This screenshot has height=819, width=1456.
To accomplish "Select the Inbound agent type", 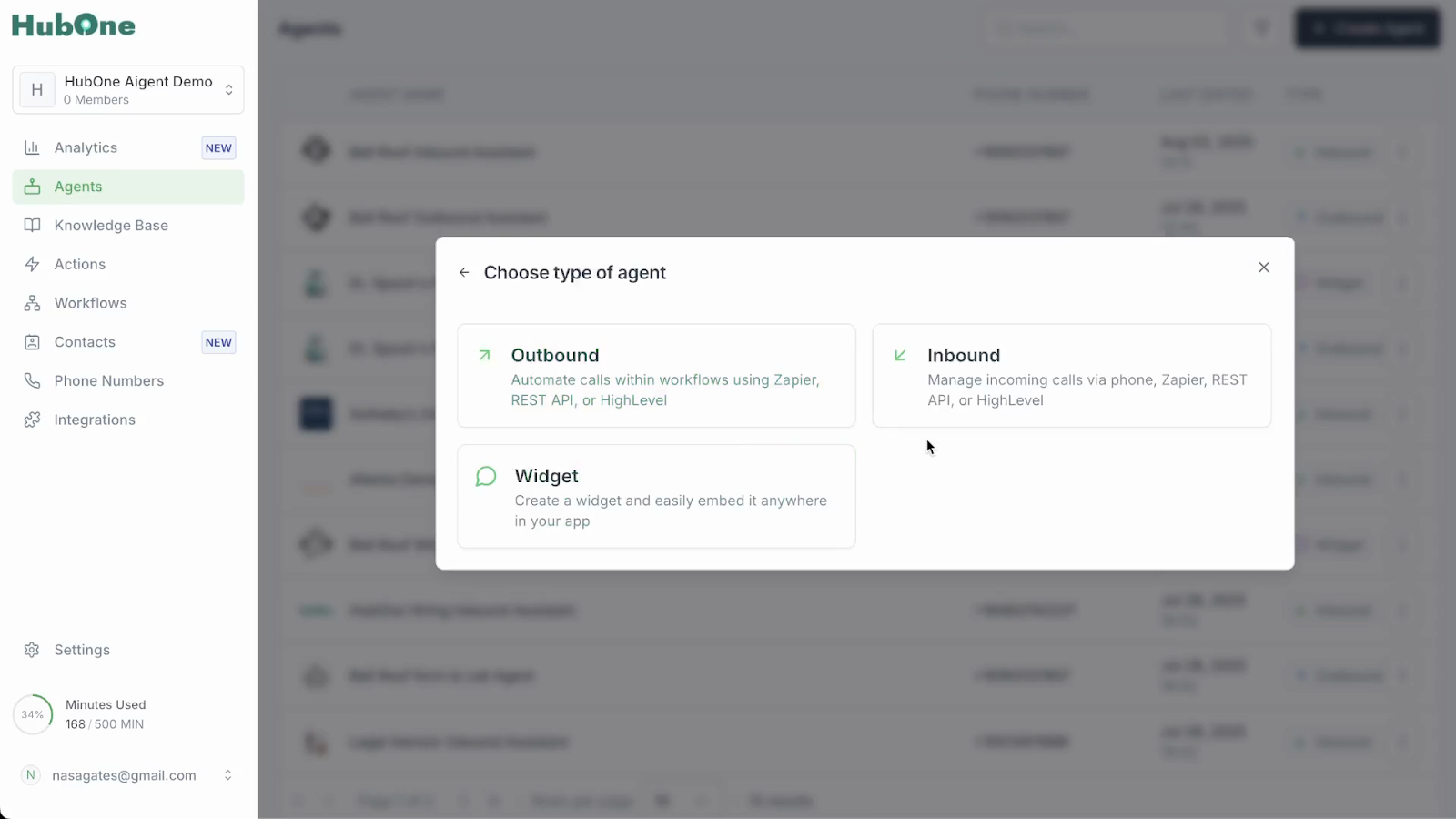I will pyautogui.click(x=1071, y=376).
